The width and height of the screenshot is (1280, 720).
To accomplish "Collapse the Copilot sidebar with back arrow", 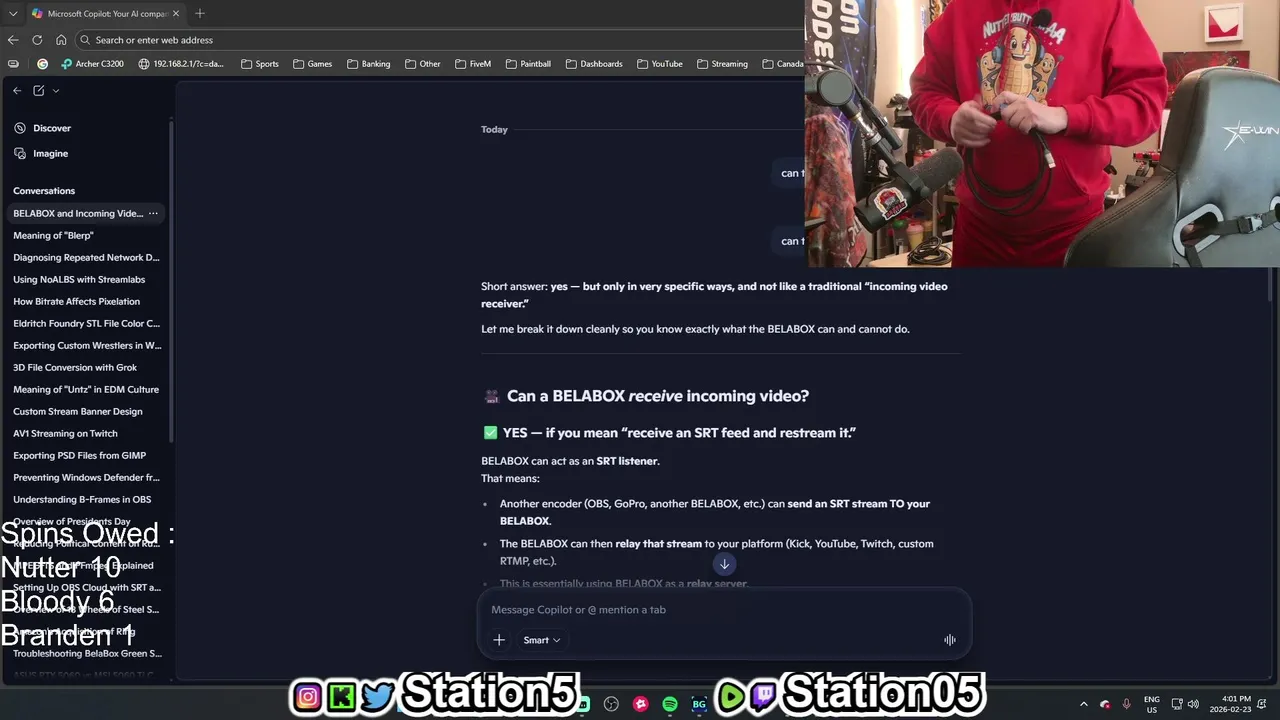I will [17, 91].
